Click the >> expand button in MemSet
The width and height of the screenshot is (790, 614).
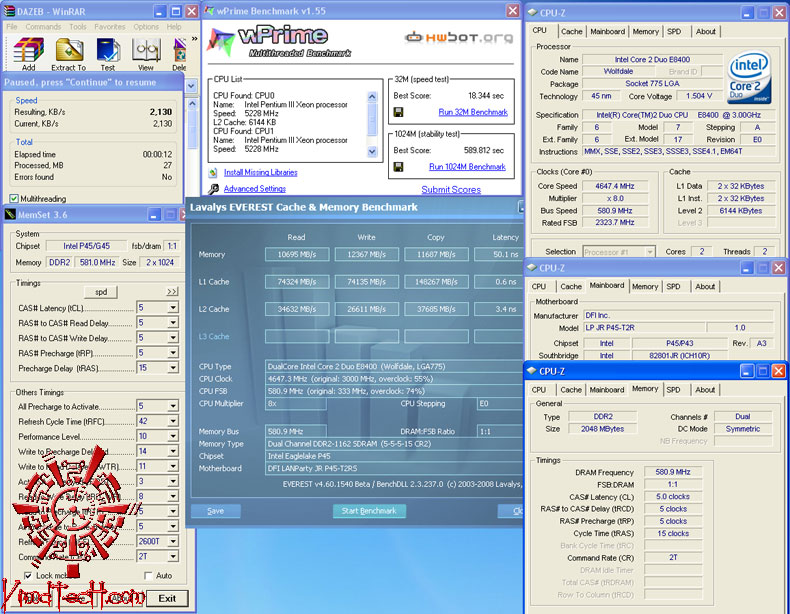(172, 292)
